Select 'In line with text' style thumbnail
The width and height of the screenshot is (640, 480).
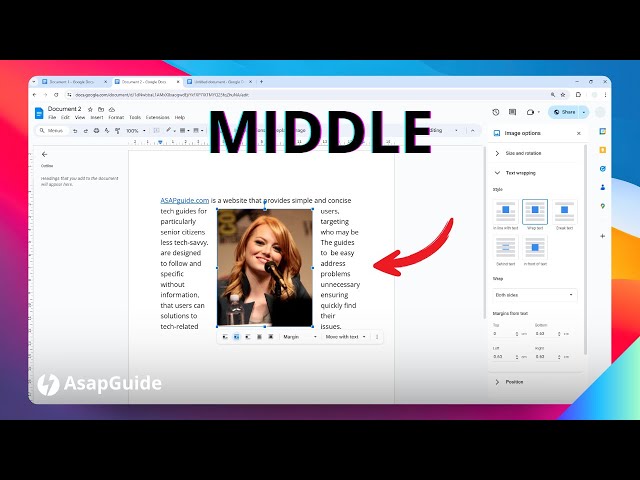pos(505,211)
